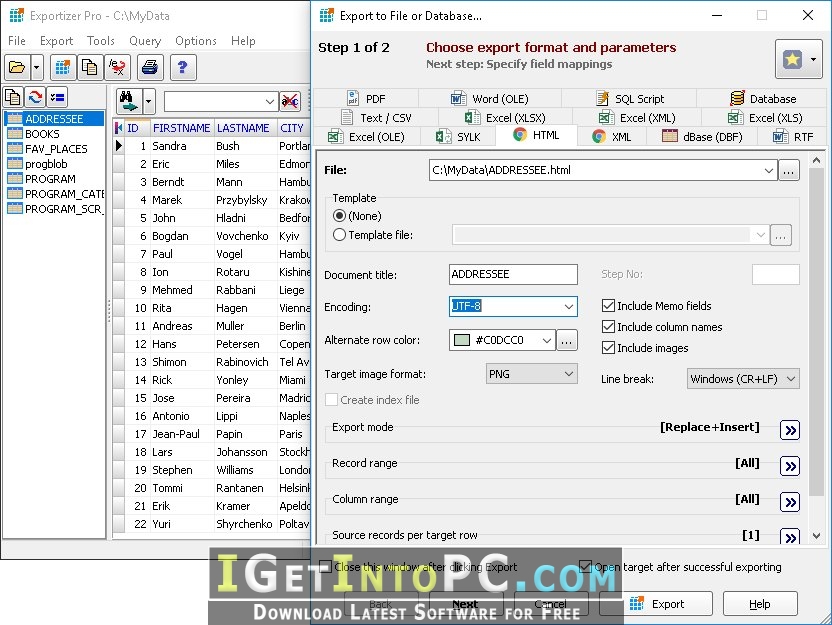The width and height of the screenshot is (832, 625).
Task: Toggle the Include column names checkbox
Action: coord(608,327)
